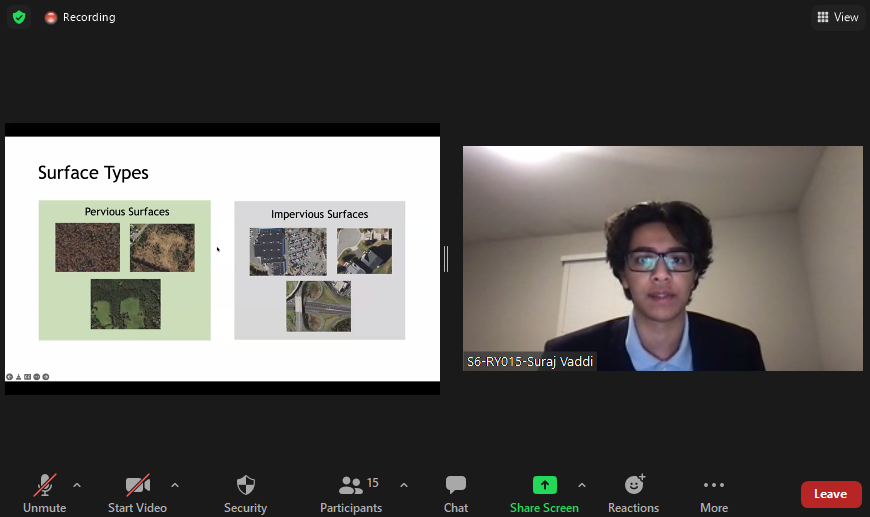Click the tan field clearing image under Pervious Surfaces
This screenshot has width=870, height=517.
pyautogui.click(x=162, y=247)
